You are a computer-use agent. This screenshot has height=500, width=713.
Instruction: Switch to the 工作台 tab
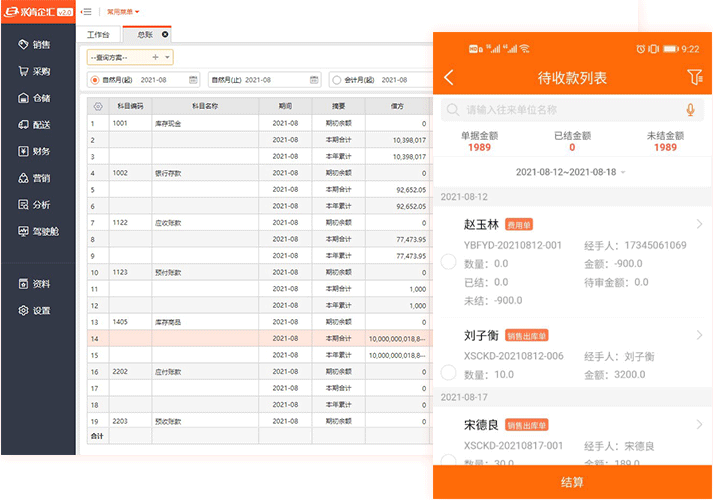[x=97, y=34]
